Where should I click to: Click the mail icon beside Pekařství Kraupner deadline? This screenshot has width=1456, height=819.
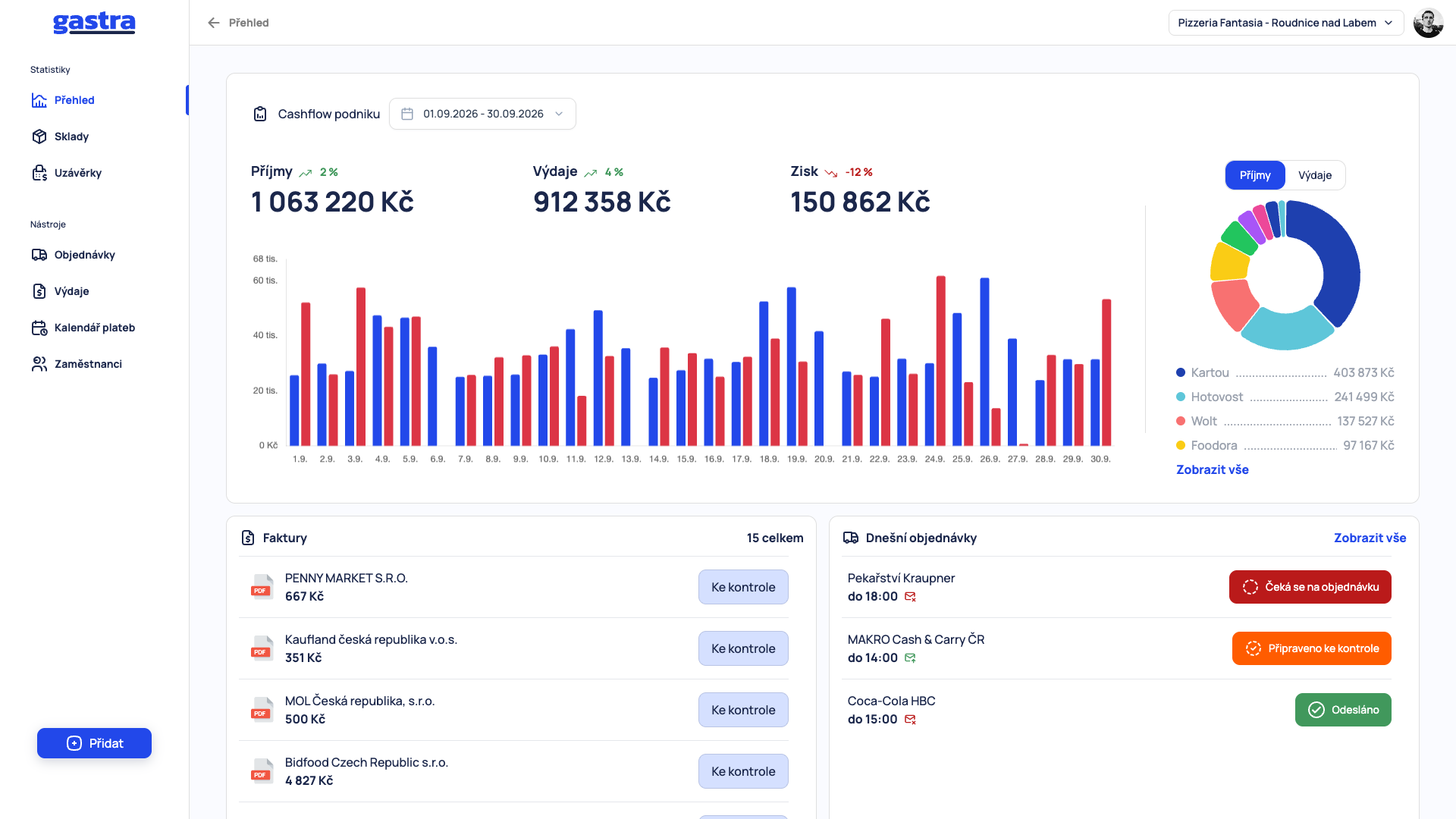pos(910,597)
